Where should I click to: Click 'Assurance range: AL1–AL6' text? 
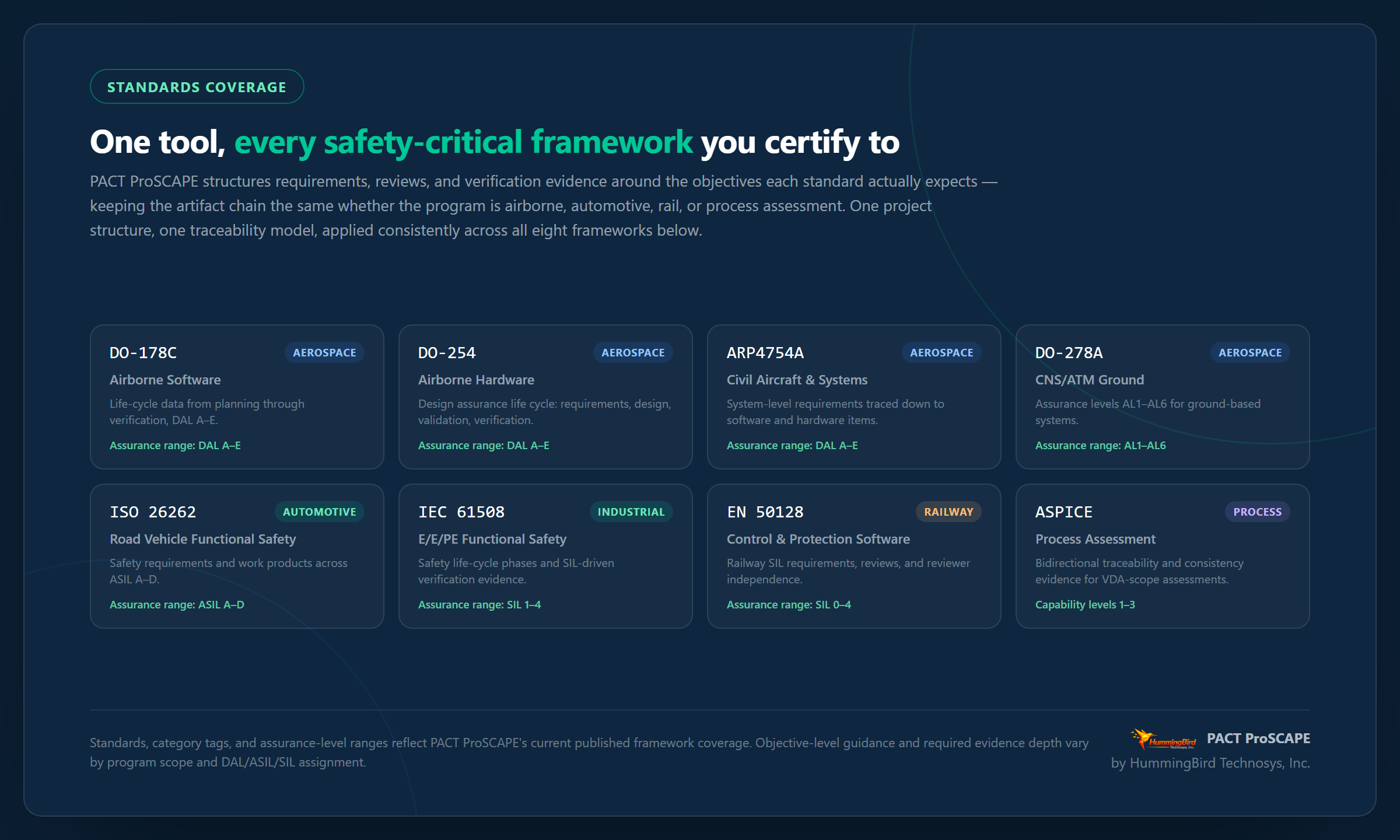(1101, 446)
